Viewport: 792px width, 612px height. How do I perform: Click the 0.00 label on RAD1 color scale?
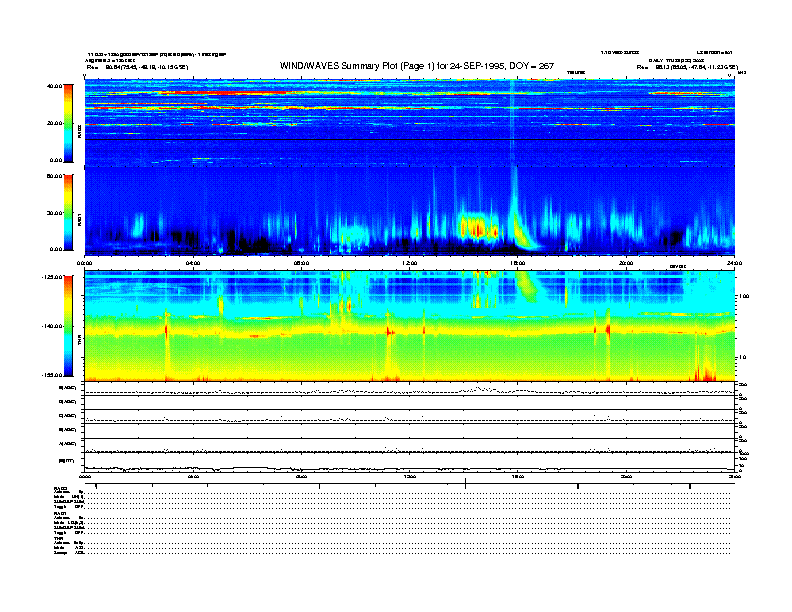coord(56,249)
